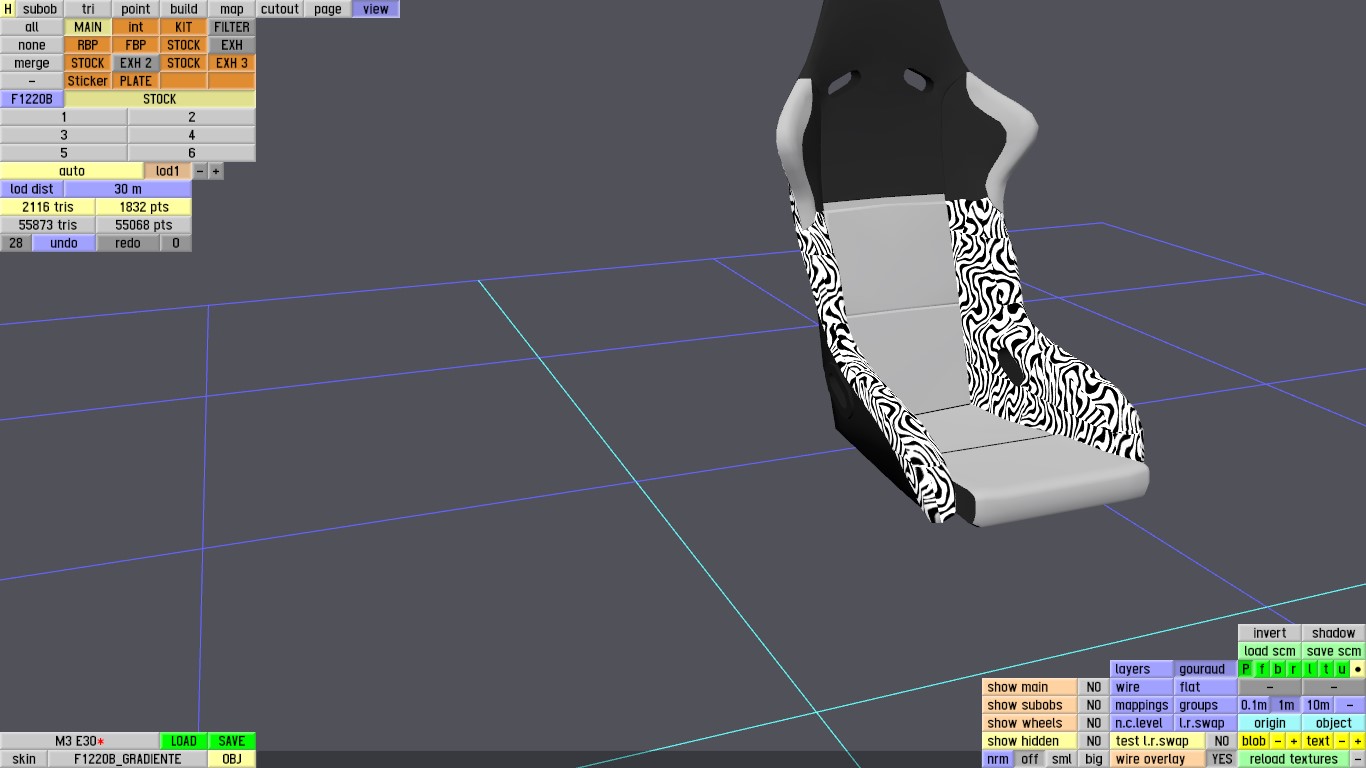This screenshot has width=1366, height=768.
Task: Click the load scm button
Action: 1270,651
